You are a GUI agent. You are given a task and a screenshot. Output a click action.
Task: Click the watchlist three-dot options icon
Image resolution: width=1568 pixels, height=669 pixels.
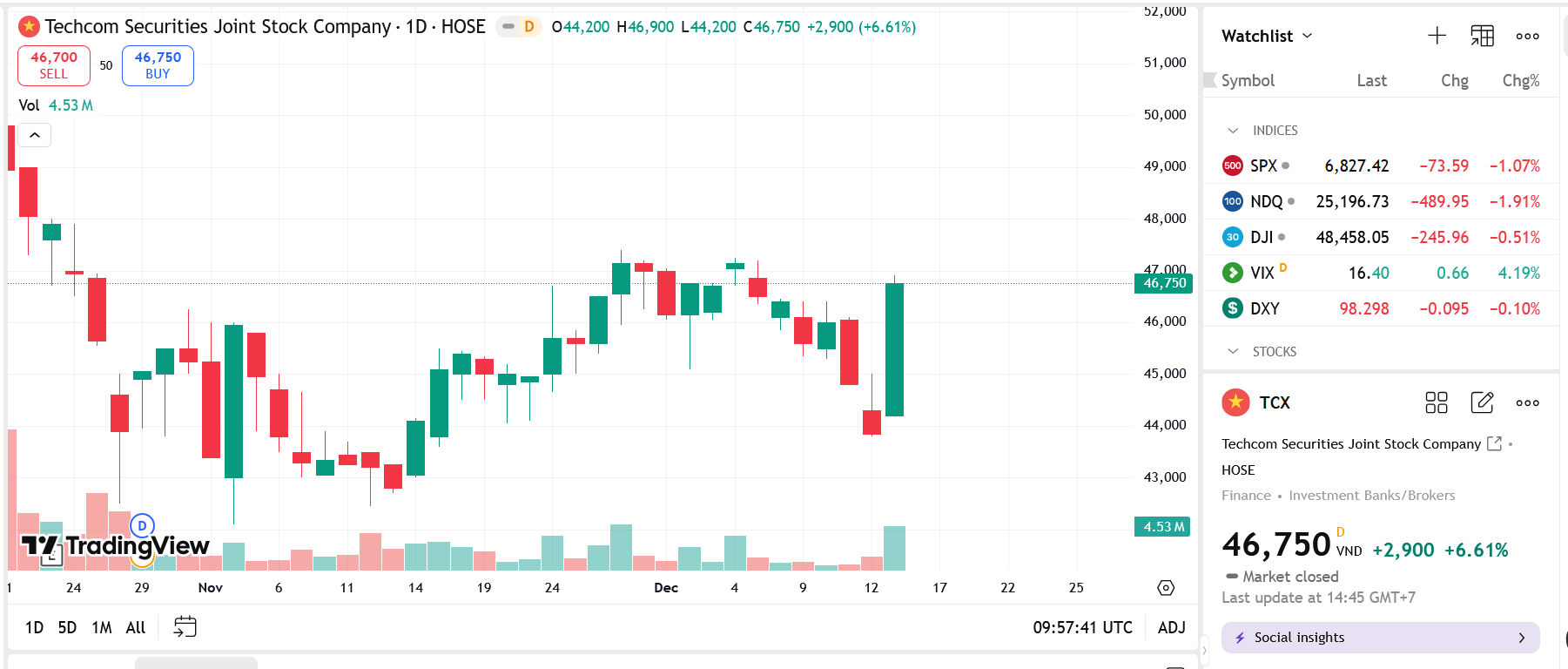point(1527,36)
